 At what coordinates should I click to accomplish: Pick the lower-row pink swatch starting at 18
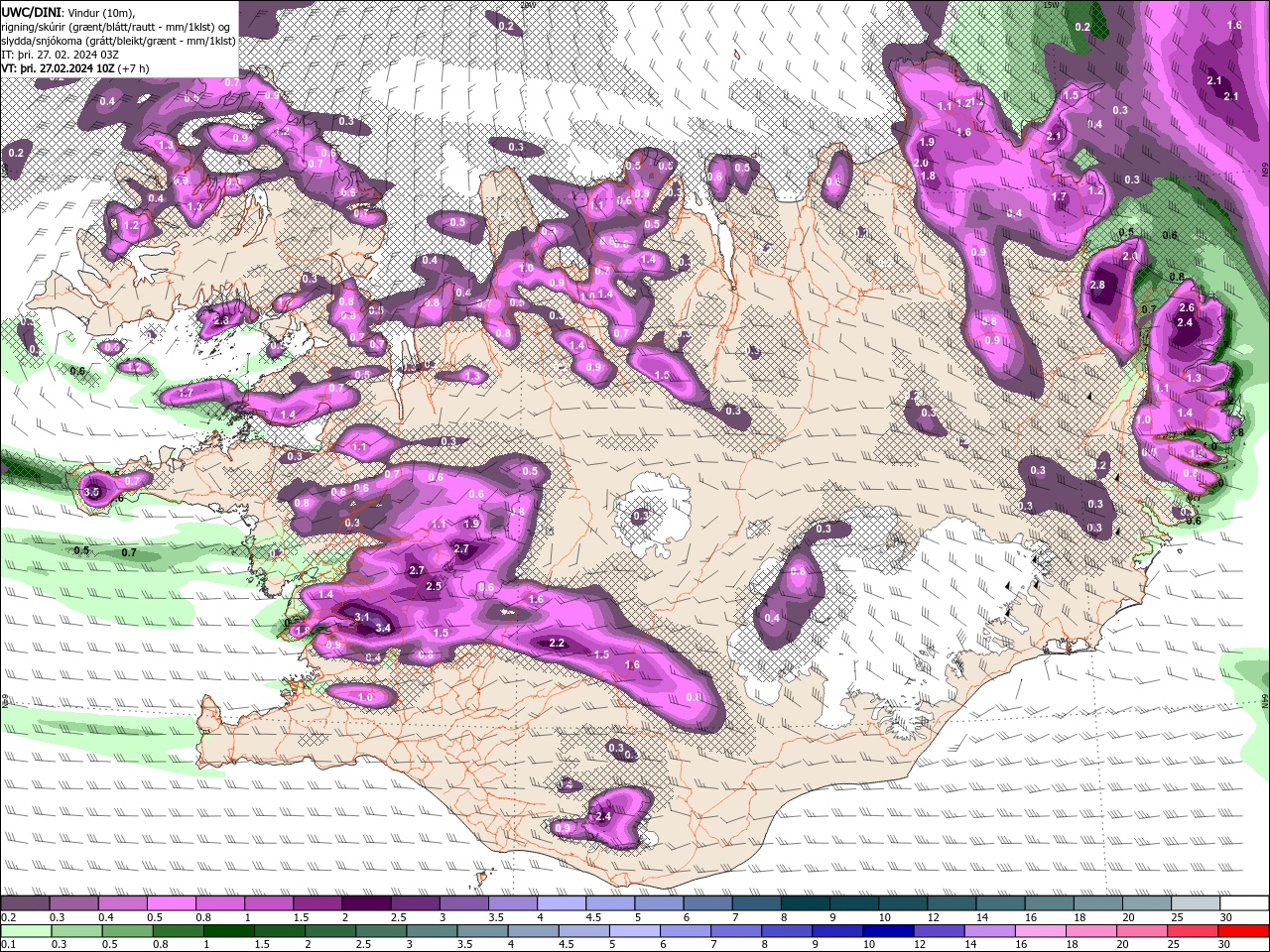pyautogui.click(x=1091, y=931)
